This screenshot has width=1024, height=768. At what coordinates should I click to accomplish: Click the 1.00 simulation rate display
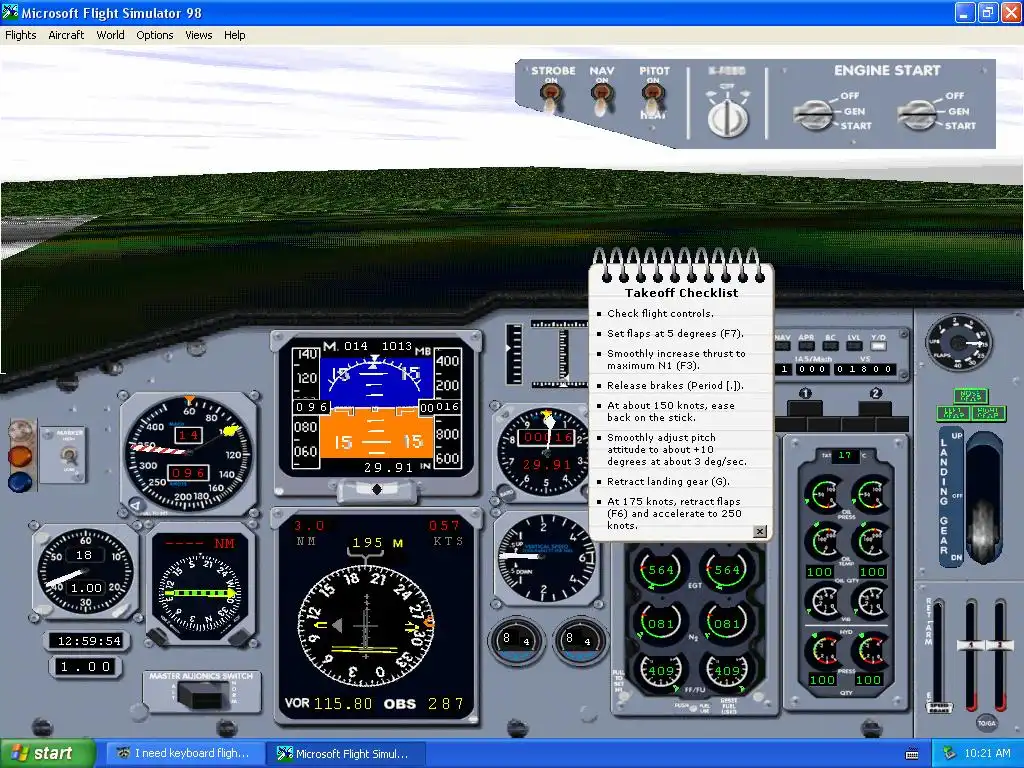pos(86,667)
